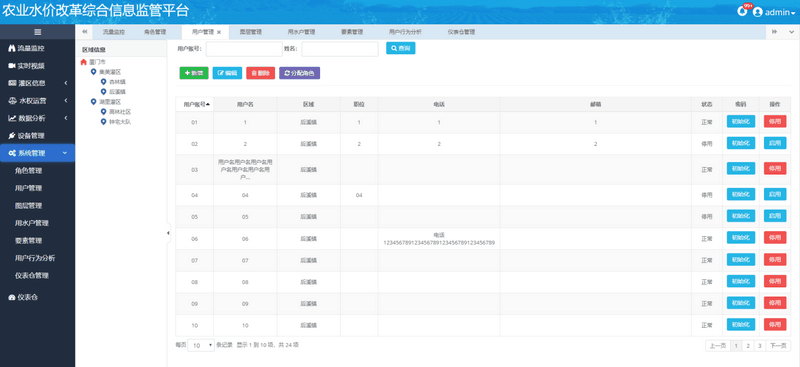The image size is (800, 367).
Task: Disable user 01 with the red 停用 button
Action: pyautogui.click(x=774, y=121)
